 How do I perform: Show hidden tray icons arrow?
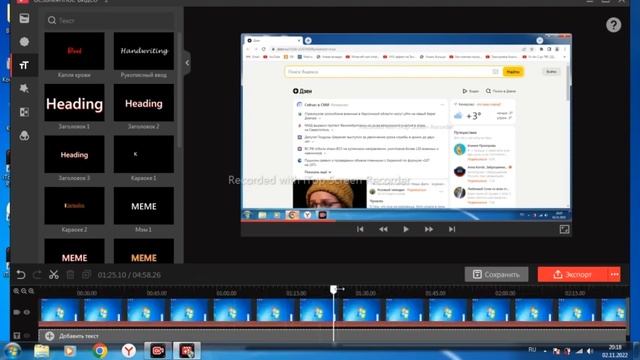tap(545, 351)
